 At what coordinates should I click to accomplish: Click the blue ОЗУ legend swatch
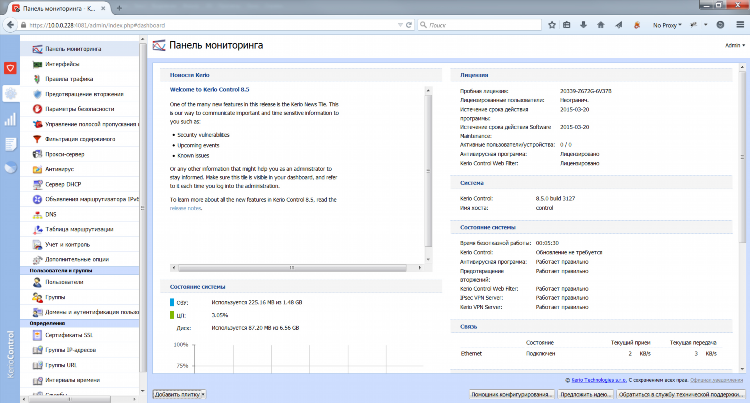(x=172, y=302)
